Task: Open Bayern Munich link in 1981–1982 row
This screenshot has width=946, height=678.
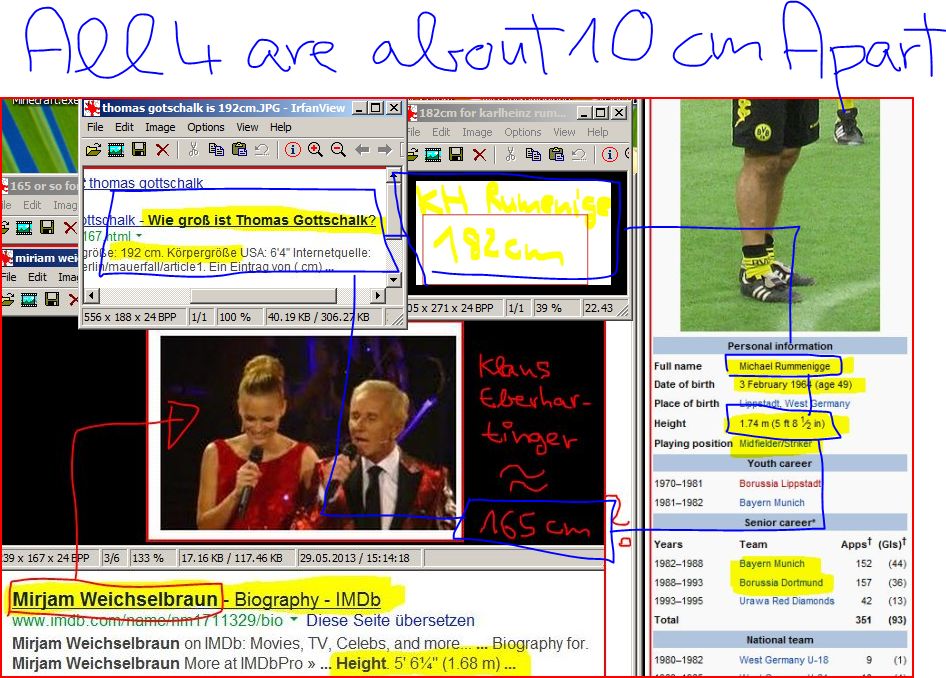Action: 772,502
